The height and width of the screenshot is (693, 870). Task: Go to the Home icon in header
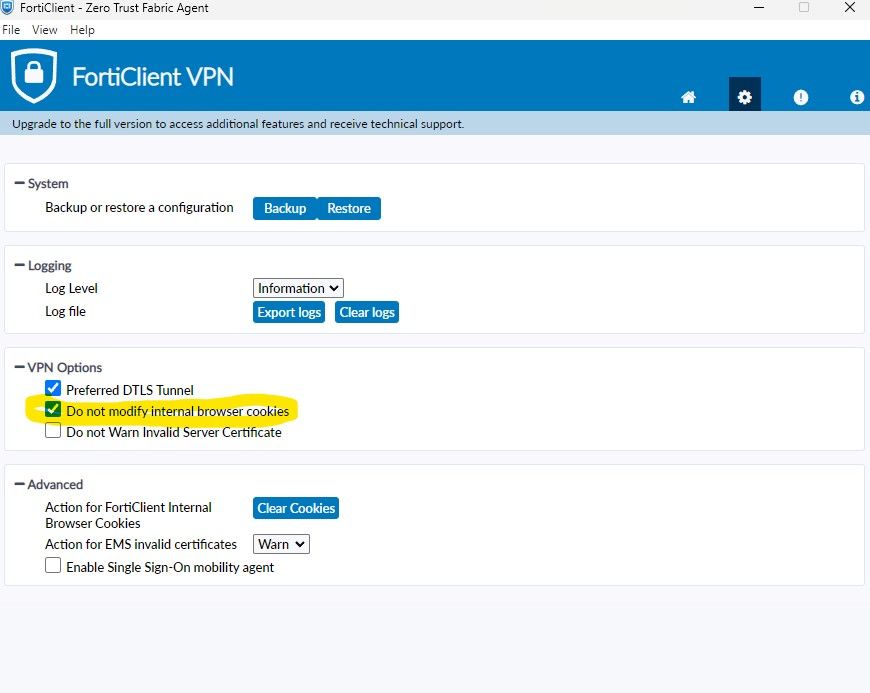click(688, 97)
